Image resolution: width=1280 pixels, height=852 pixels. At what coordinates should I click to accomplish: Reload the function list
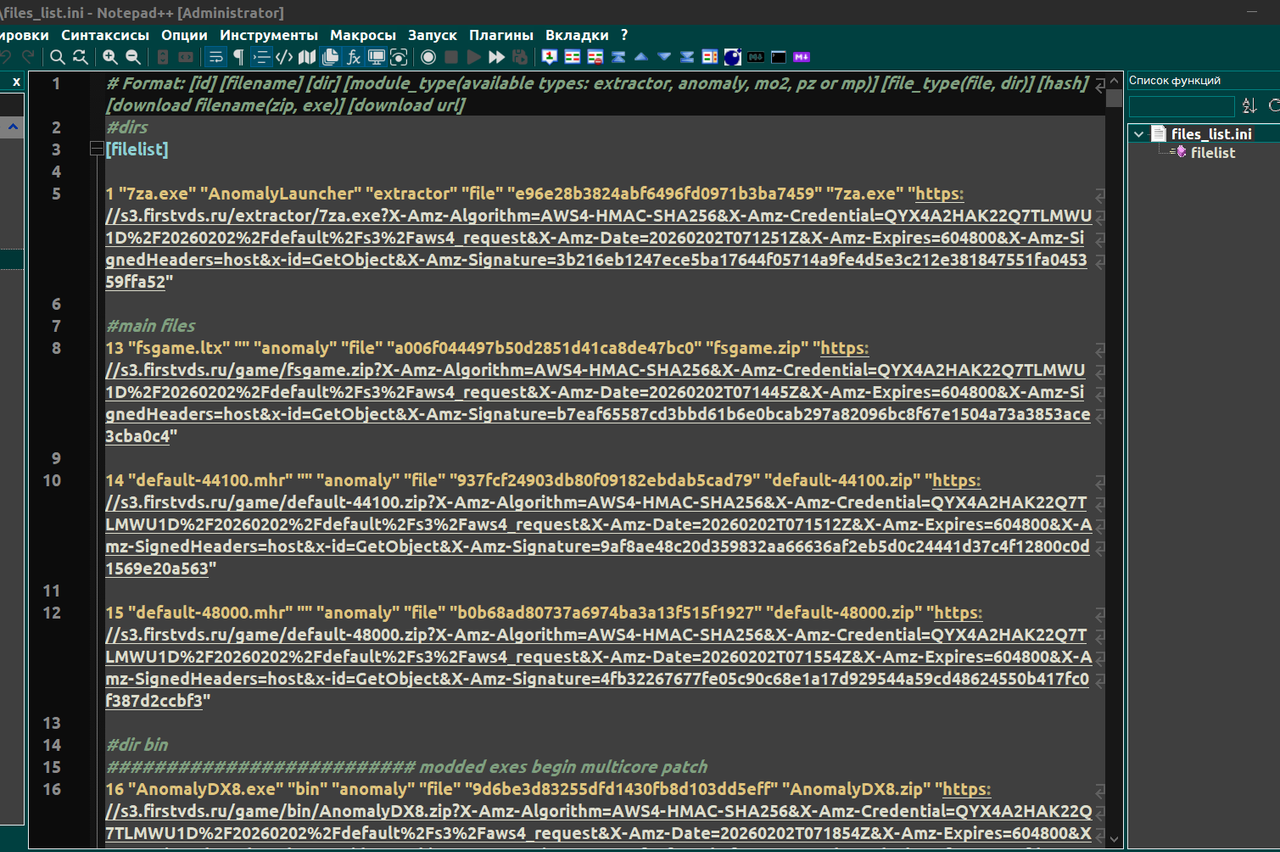[x=1274, y=106]
